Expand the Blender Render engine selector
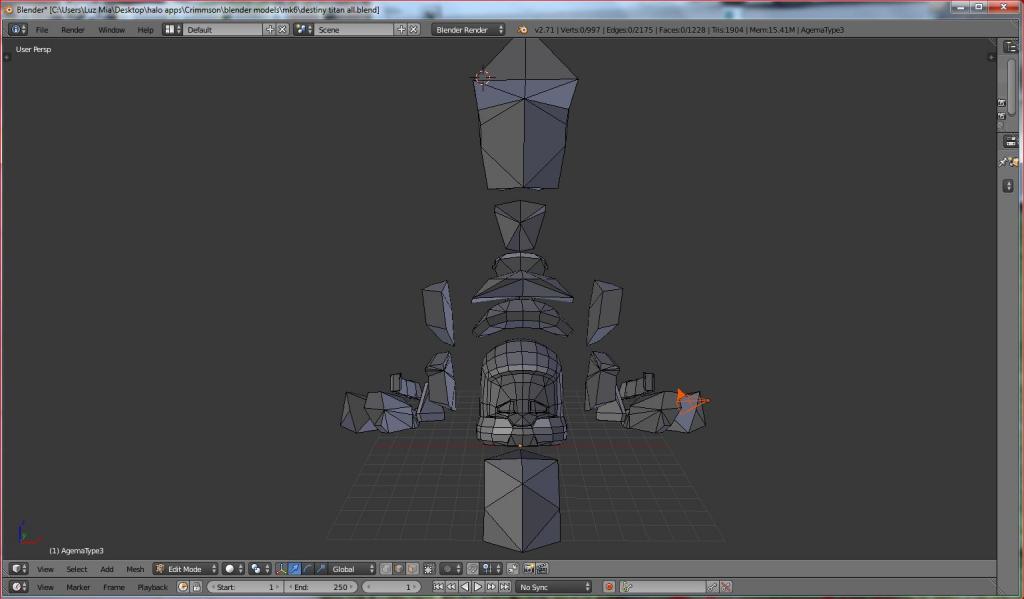Screen dimensions: 1024x599 coord(468,30)
